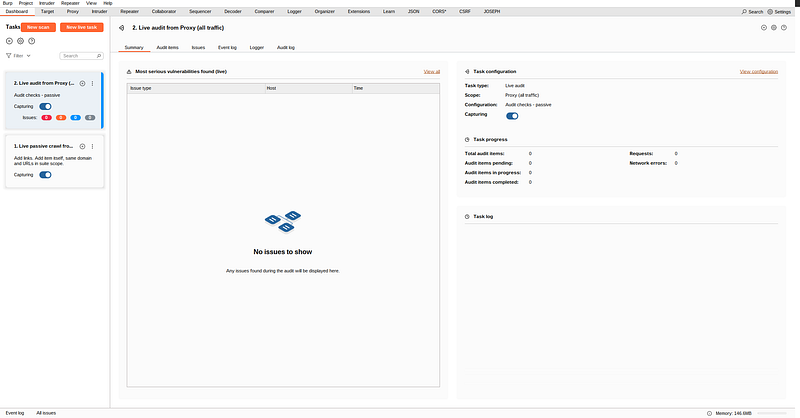The width and height of the screenshot is (800, 418).
Task: Click the magnifier icon inside the Tasks search box
Action: [99, 56]
